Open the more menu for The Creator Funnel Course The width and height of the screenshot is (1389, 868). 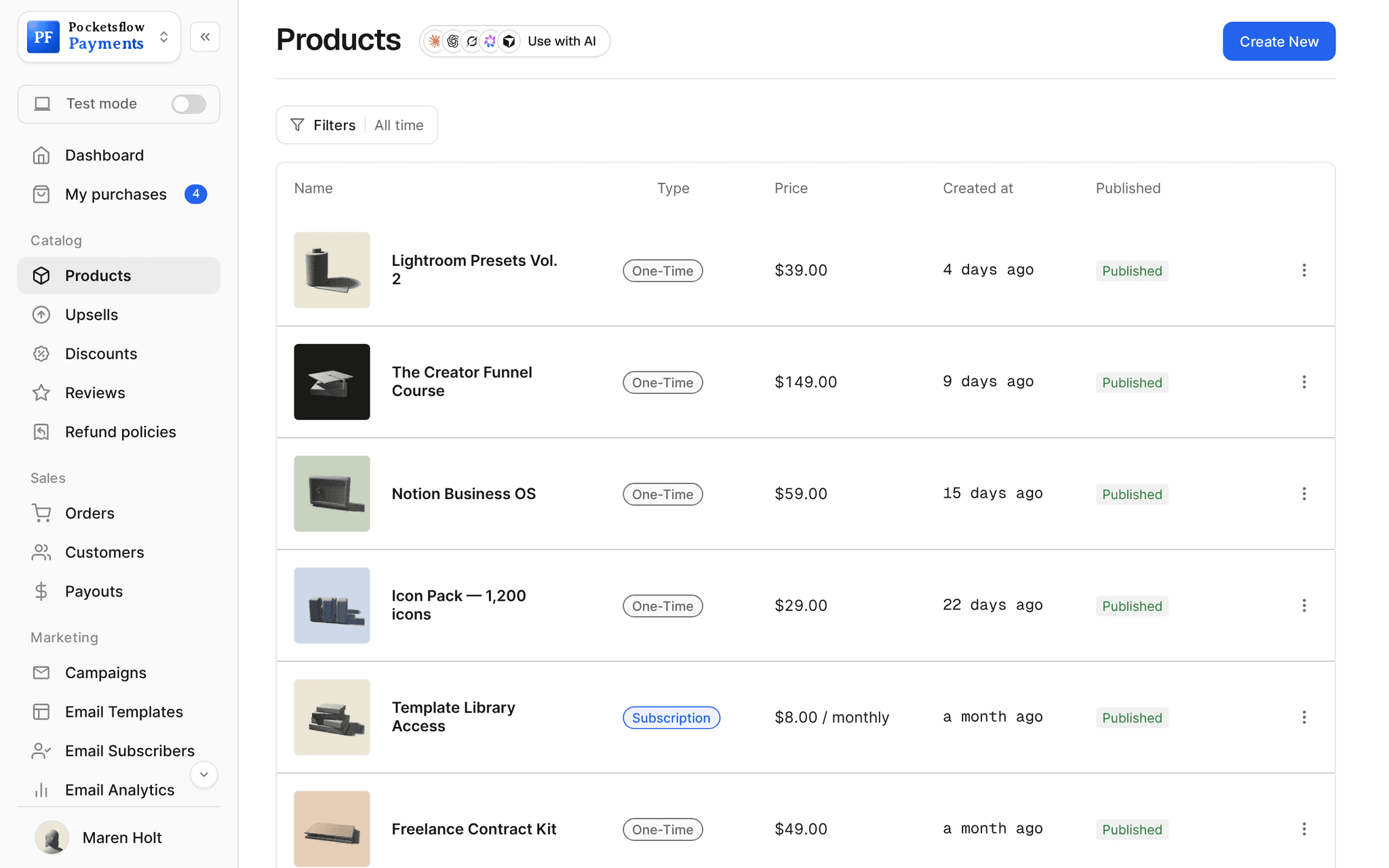coord(1304,382)
